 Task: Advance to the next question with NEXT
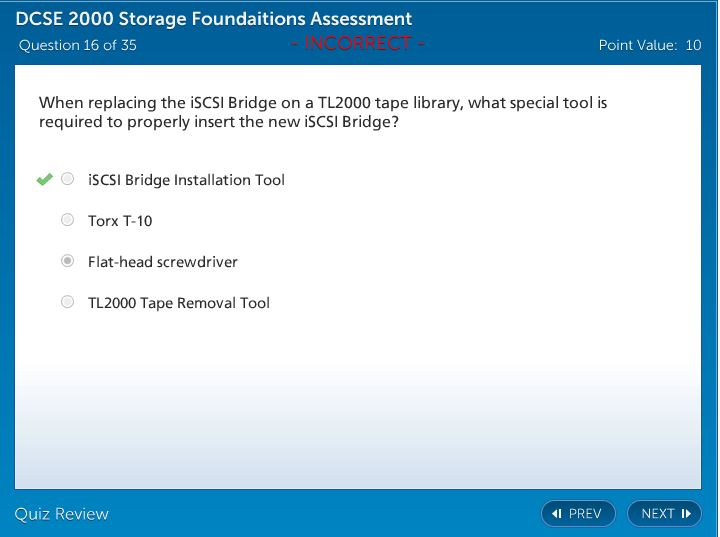pyautogui.click(x=664, y=514)
